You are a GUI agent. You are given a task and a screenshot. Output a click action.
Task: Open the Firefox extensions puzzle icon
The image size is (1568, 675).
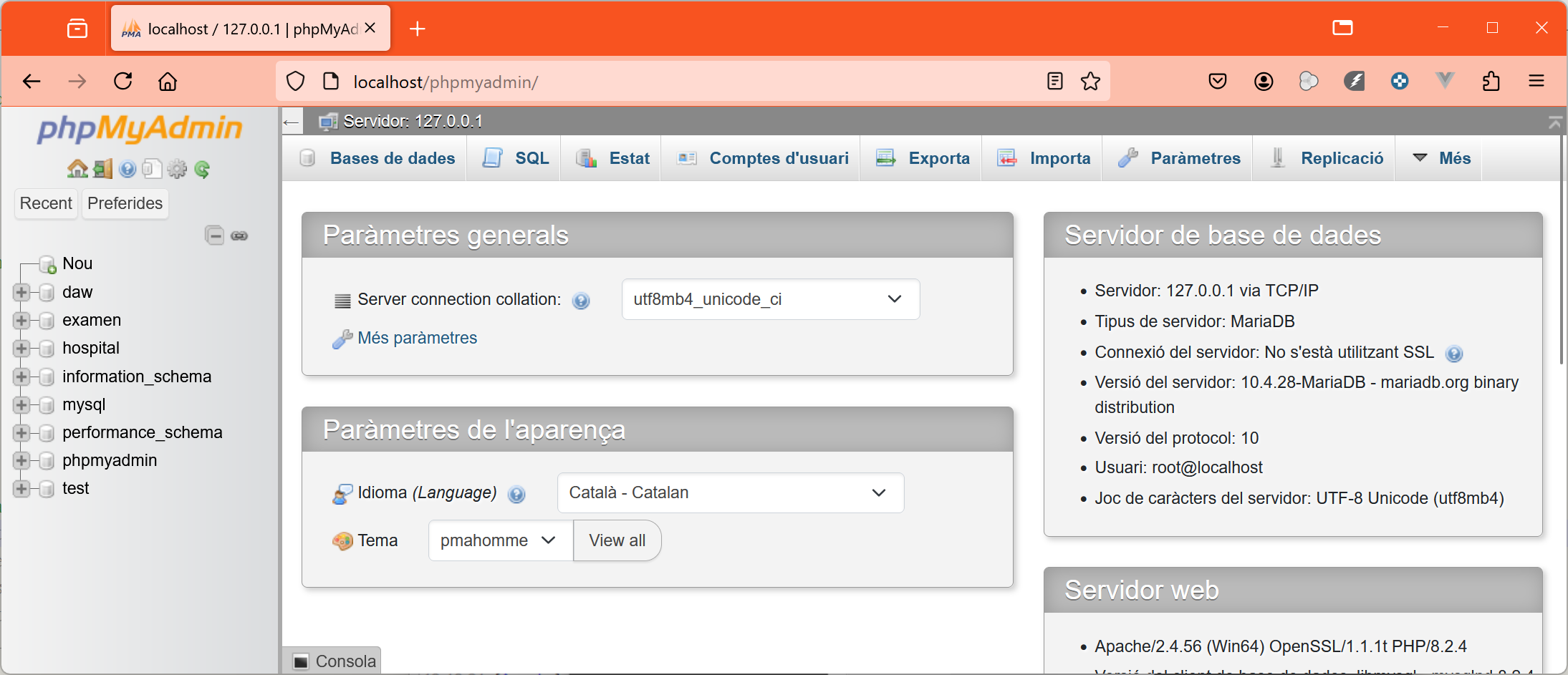point(1491,82)
